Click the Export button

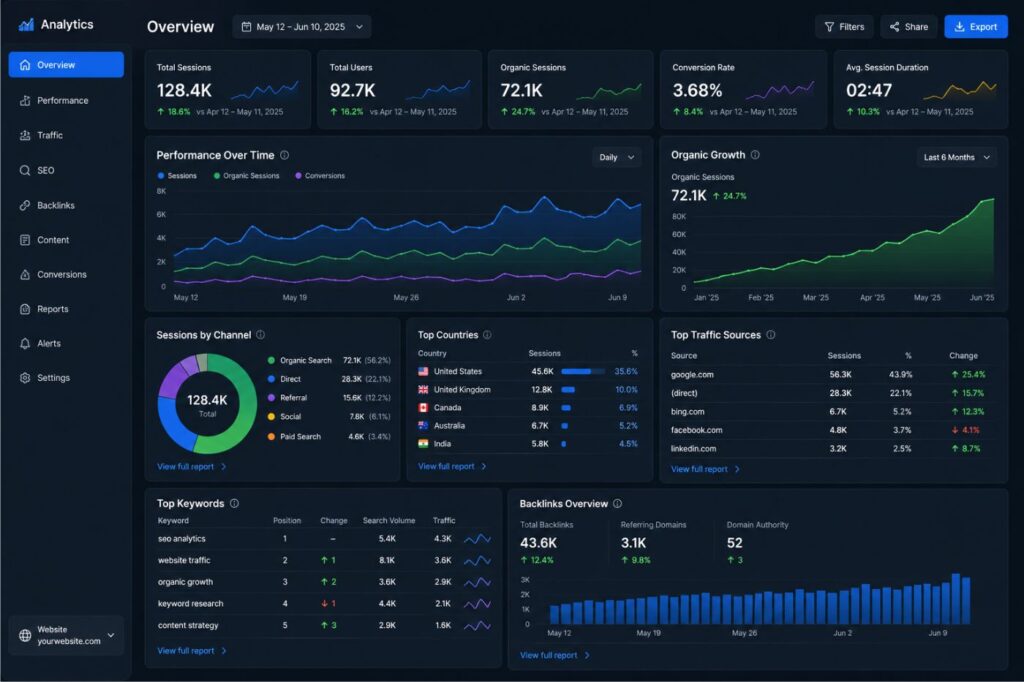pos(976,27)
